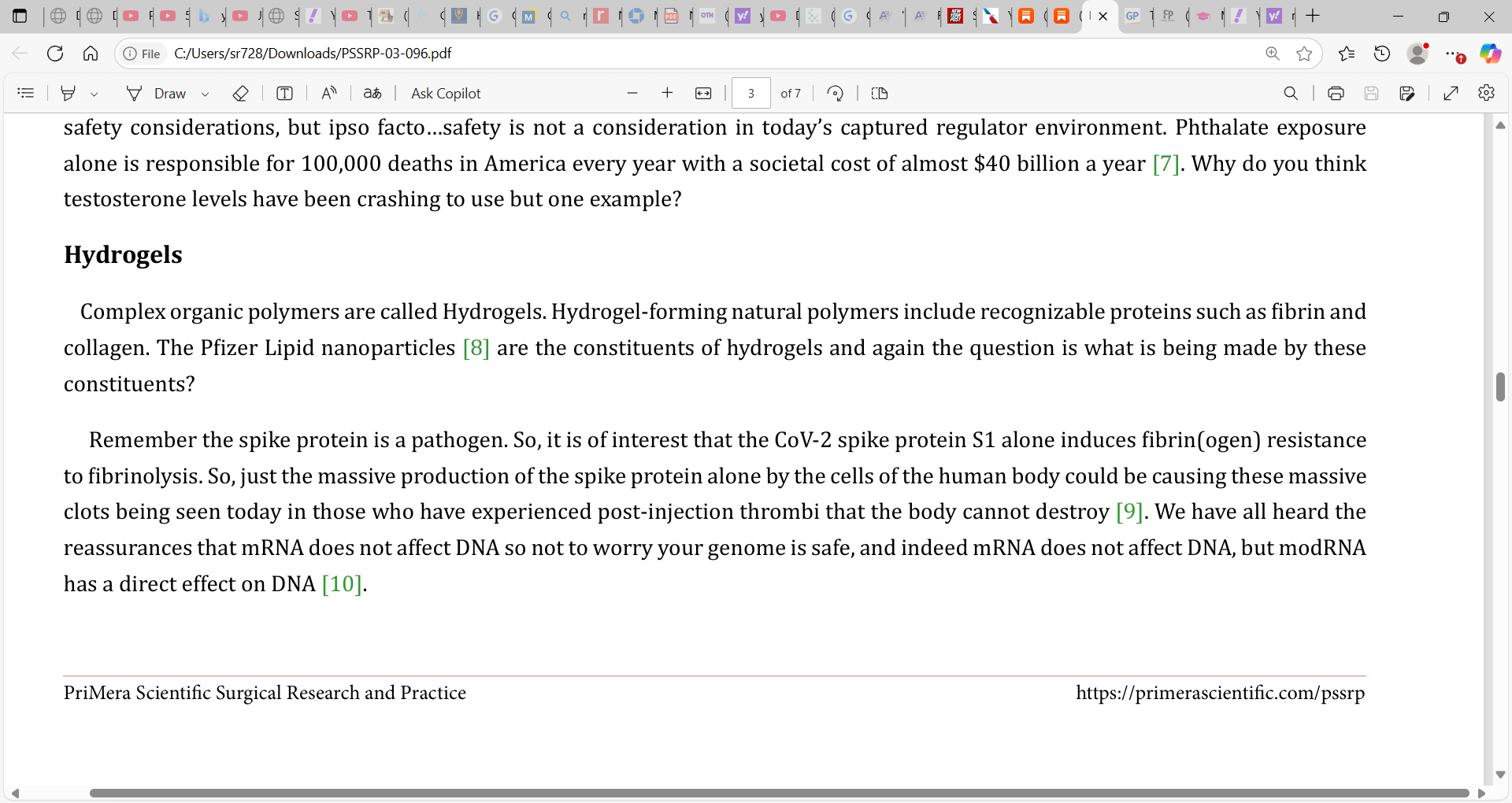Rotate the PDF page
This screenshot has height=803, width=1512.
[x=836, y=93]
